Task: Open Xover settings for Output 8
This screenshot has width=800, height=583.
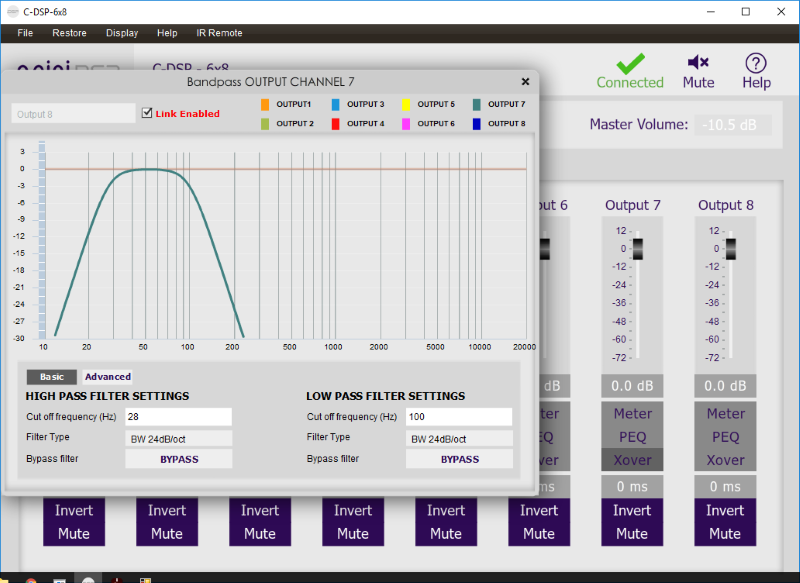Action: point(725,460)
